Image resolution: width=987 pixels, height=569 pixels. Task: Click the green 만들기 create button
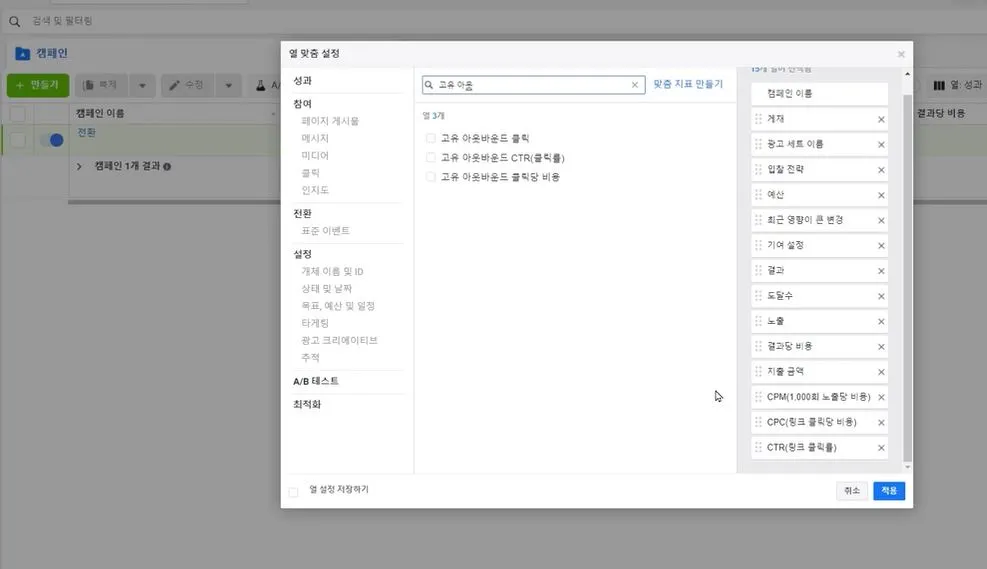[x=38, y=85]
